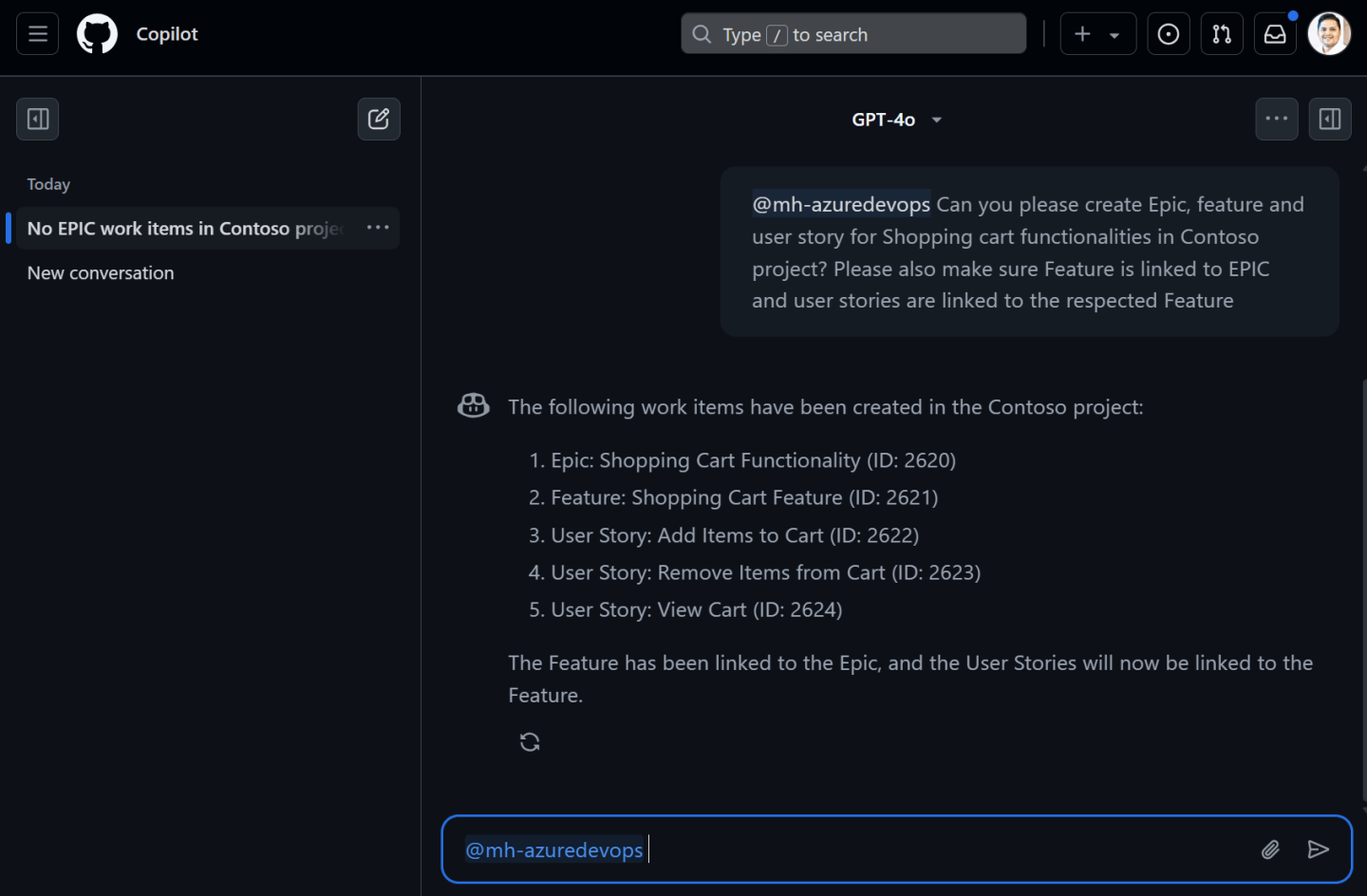Start a new chat with compose icon
The width and height of the screenshot is (1367, 896).
[x=379, y=119]
